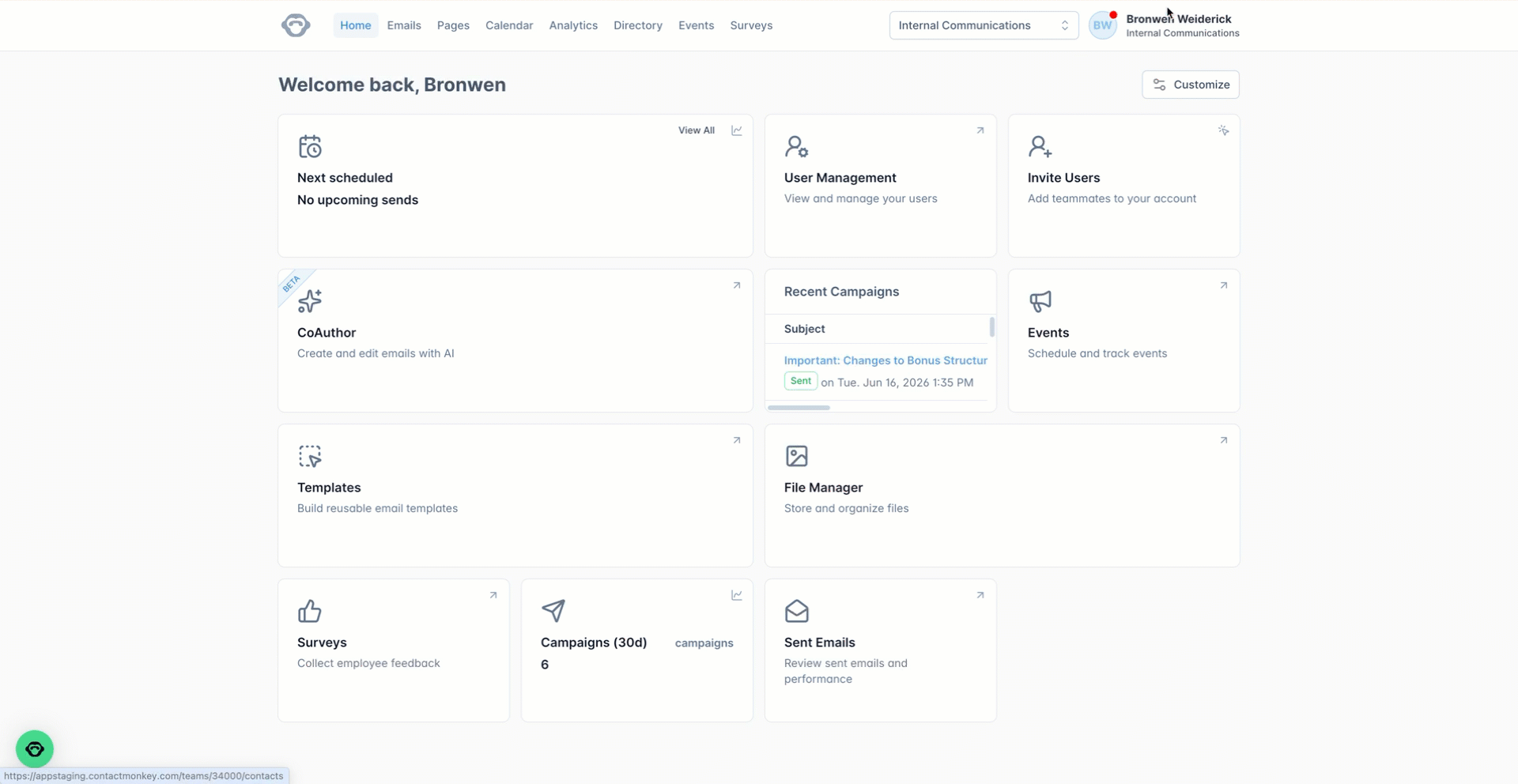
Task: Go to the Emails tab
Action: [404, 25]
